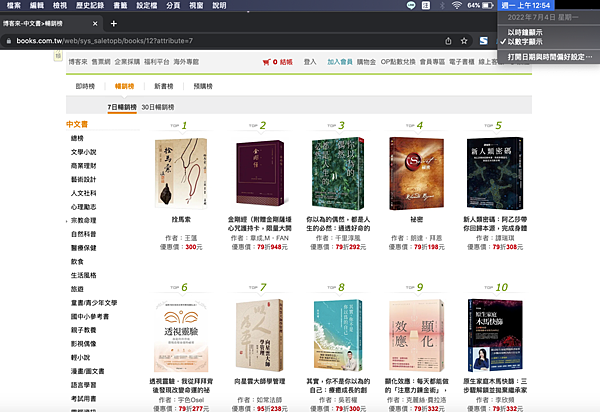Select 以時鐘顯示 option
Viewport: 600px width, 412px height.
click(525, 33)
